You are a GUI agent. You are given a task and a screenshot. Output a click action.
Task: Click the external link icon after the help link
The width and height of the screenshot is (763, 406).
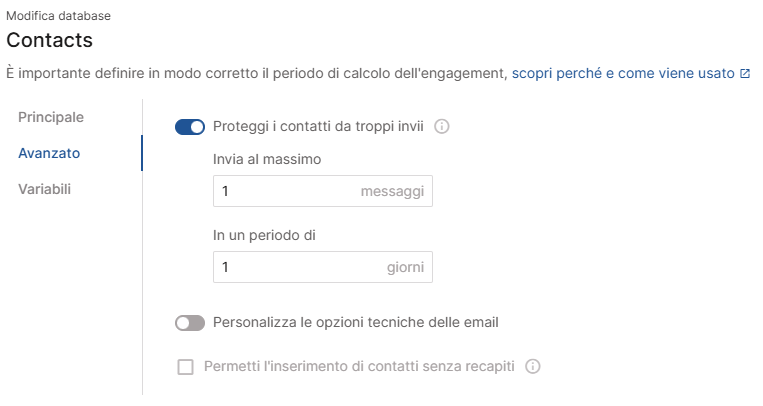tap(745, 74)
